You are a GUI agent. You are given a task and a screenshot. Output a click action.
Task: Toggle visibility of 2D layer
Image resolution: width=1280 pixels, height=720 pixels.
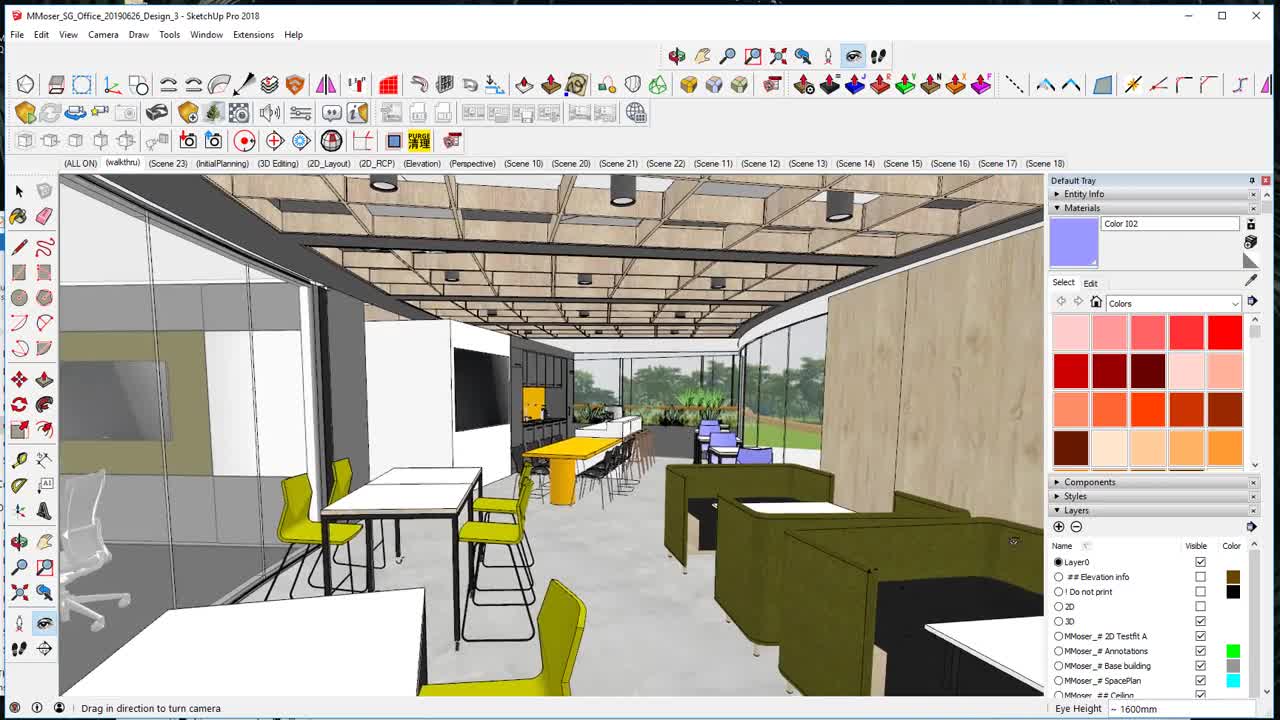1200,606
